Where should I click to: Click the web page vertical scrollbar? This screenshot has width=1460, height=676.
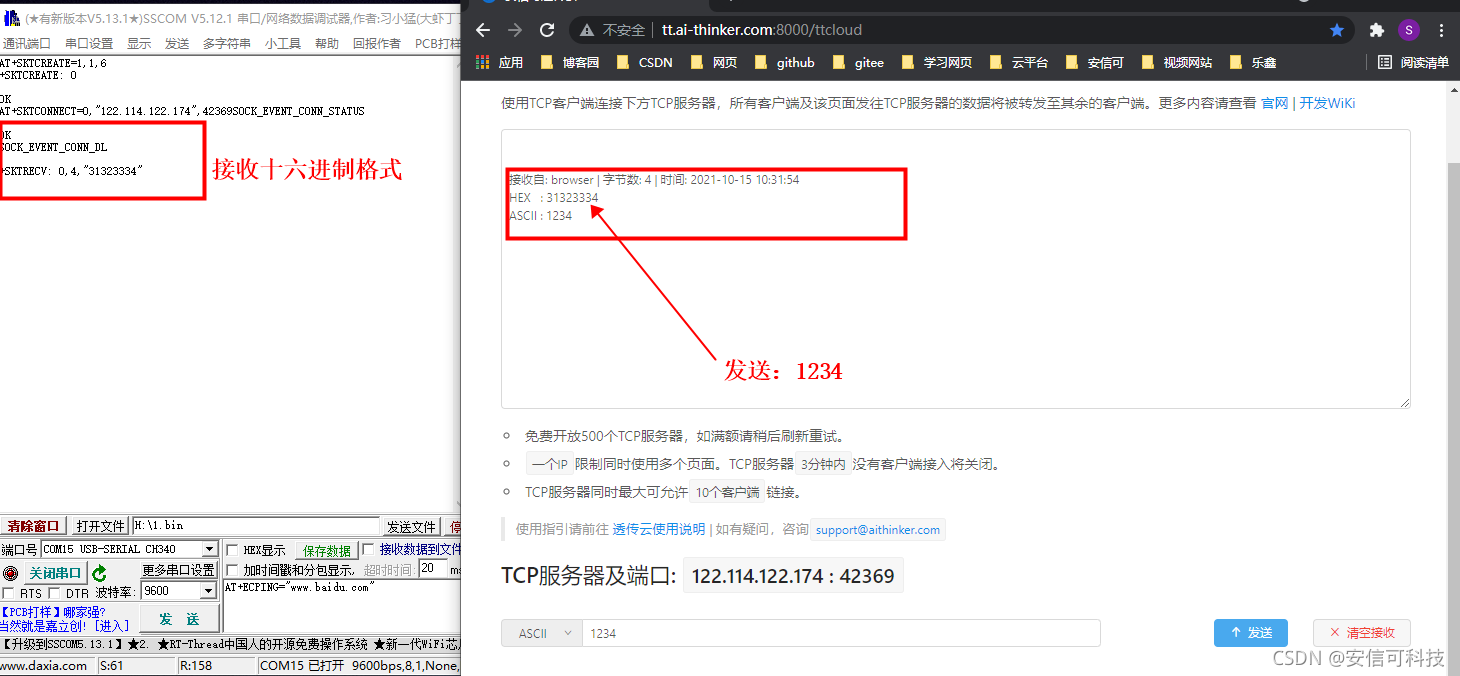click(x=1453, y=380)
